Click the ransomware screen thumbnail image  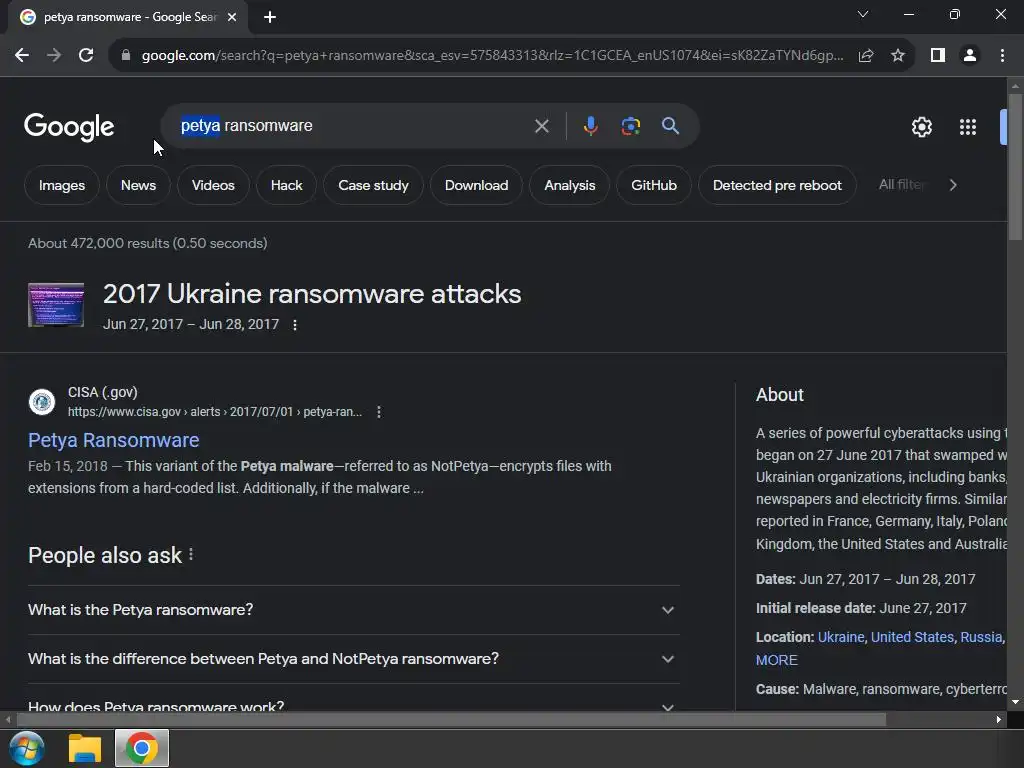coord(56,304)
